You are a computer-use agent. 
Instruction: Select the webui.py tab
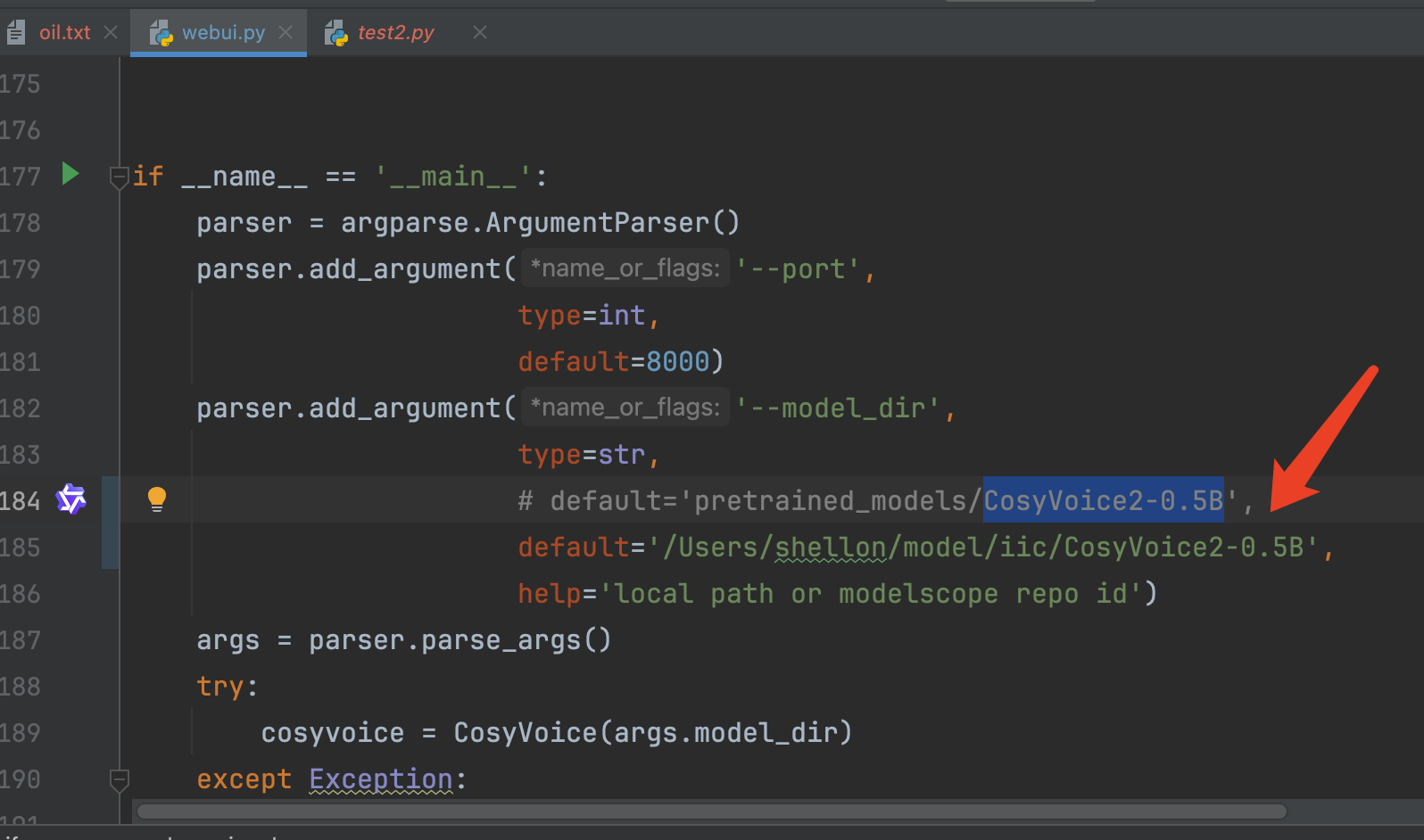point(223,33)
